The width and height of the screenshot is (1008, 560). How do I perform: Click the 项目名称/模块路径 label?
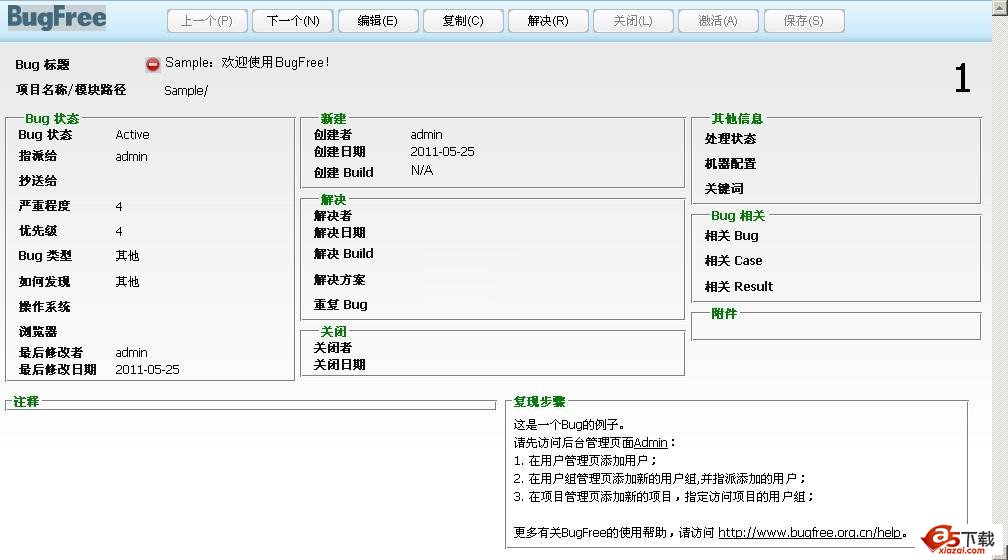coord(71,90)
